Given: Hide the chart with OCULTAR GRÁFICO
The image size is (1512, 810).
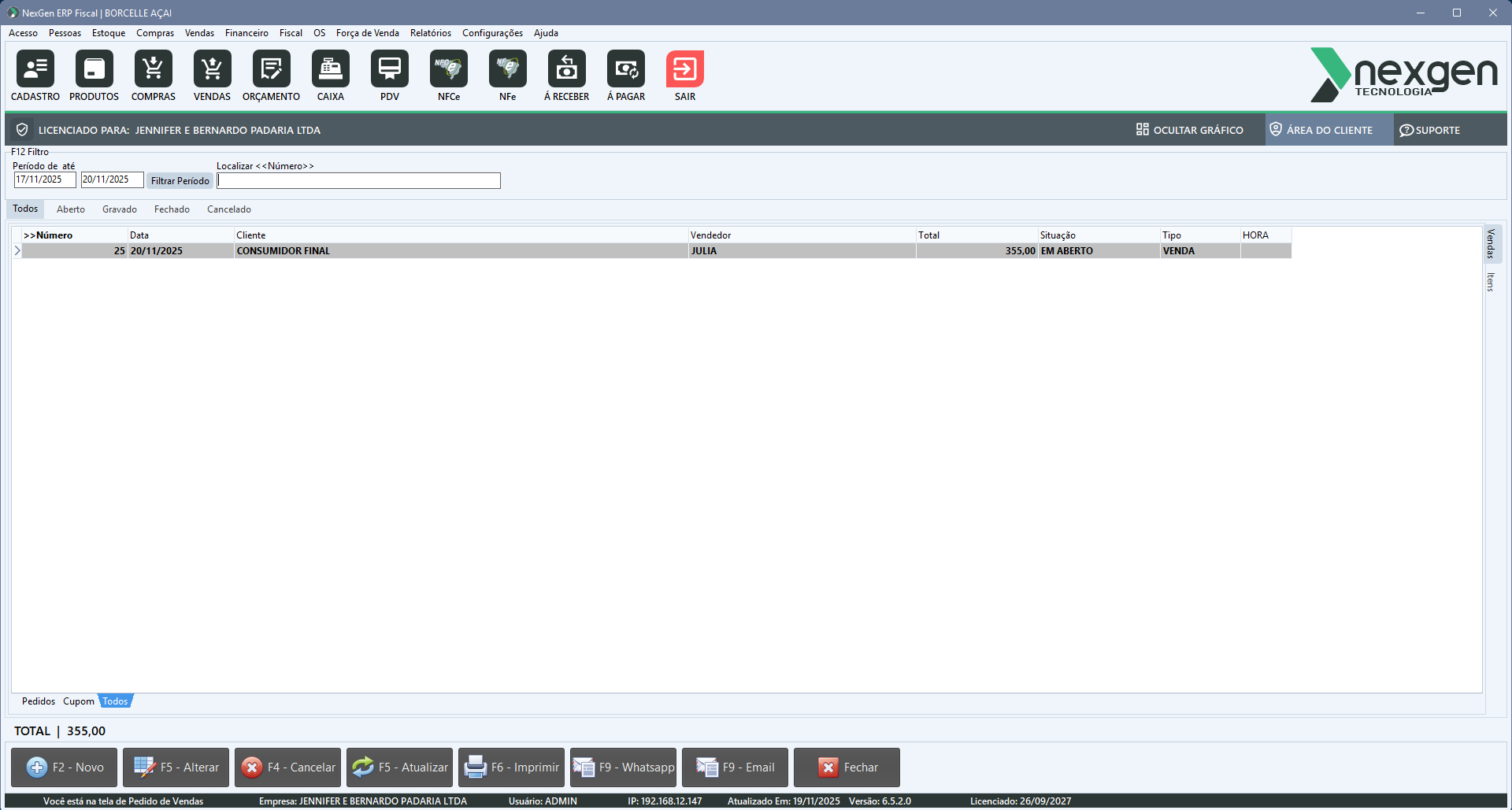Looking at the screenshot, I should pyautogui.click(x=1189, y=130).
